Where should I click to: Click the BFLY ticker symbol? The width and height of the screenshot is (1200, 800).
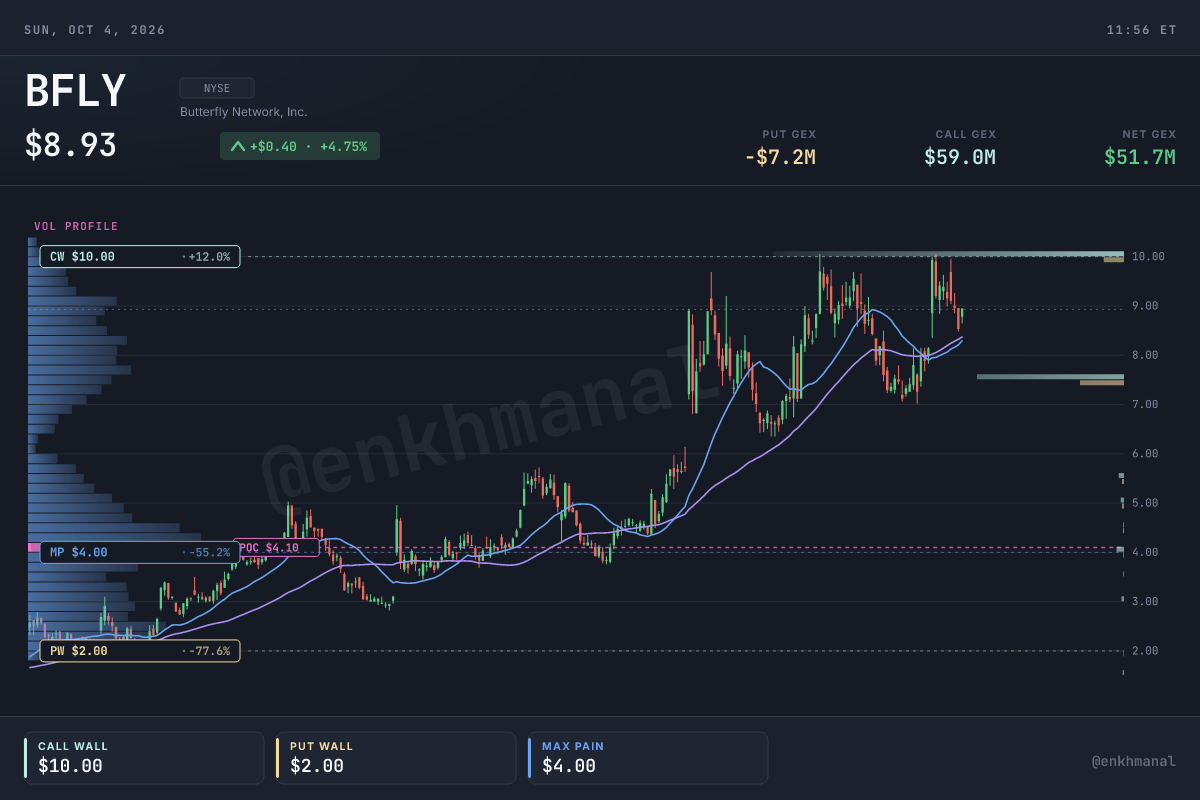75,92
